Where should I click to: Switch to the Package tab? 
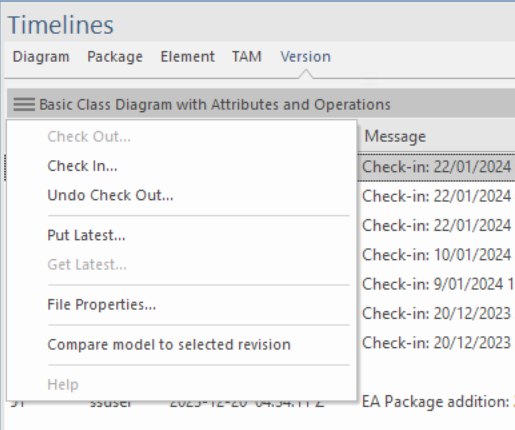coord(115,57)
